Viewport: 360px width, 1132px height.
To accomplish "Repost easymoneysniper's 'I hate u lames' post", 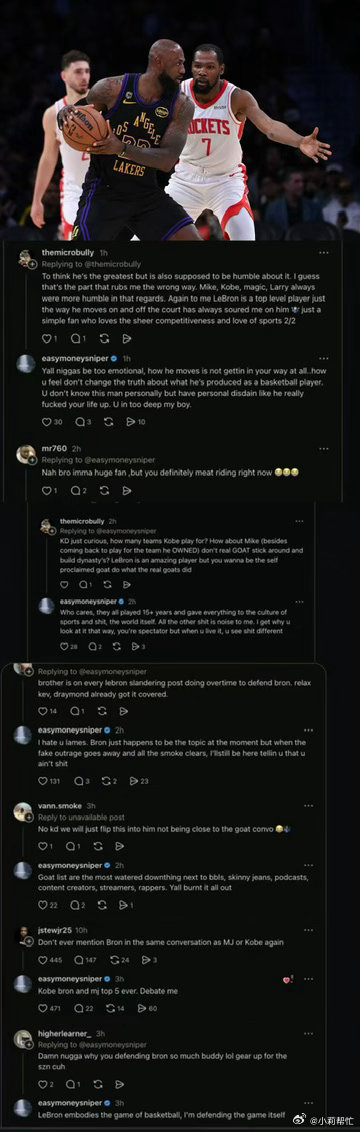I will (108, 780).
